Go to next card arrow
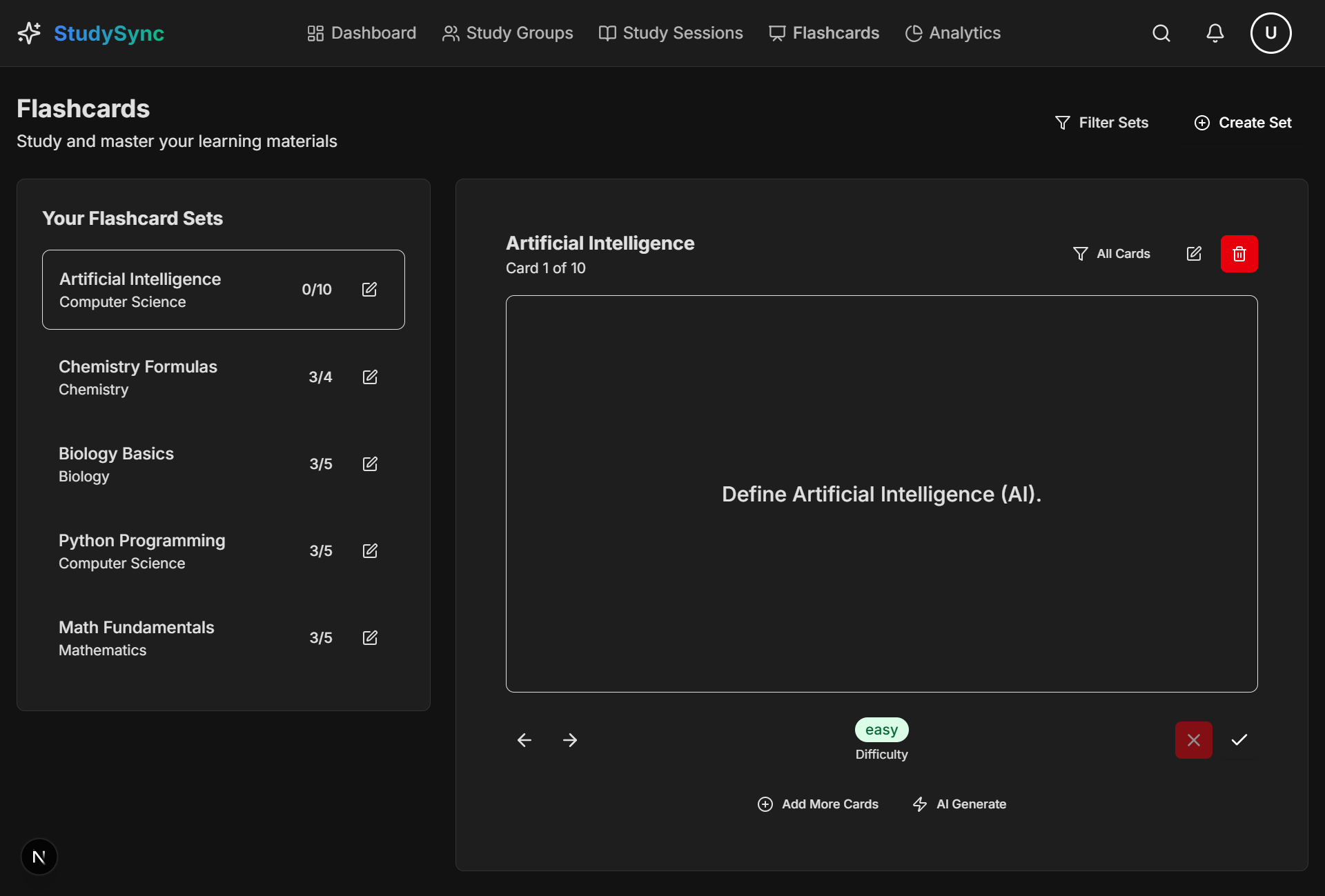Viewport: 1325px width, 896px height. coord(569,740)
